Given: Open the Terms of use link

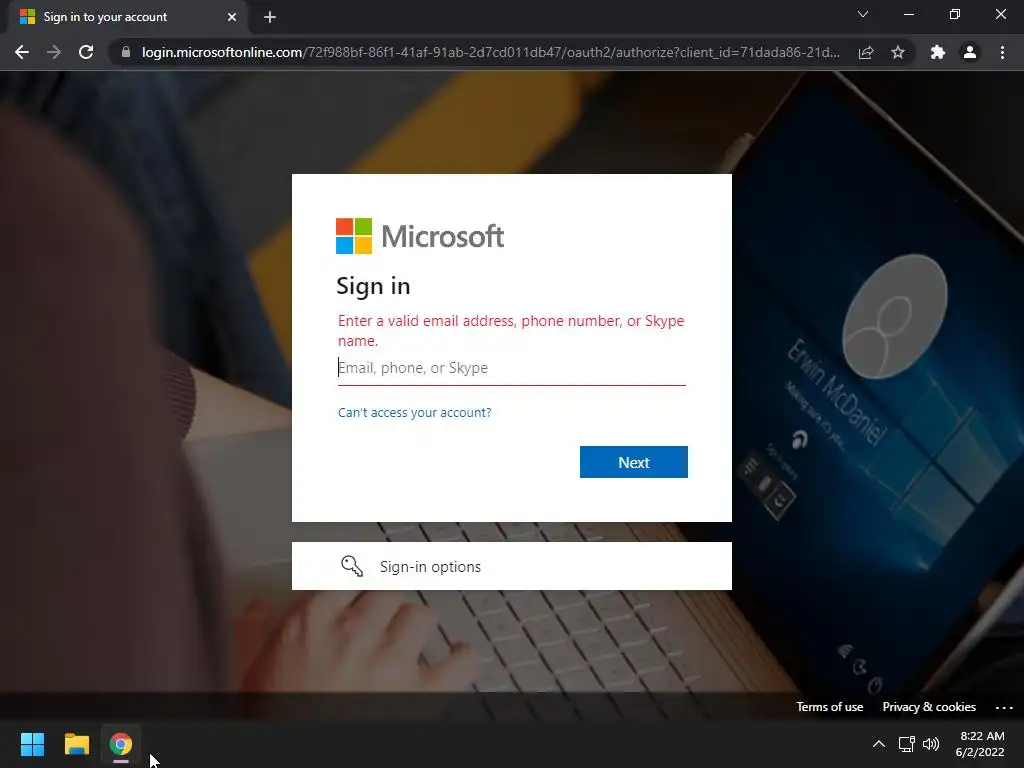Looking at the screenshot, I should click(829, 707).
